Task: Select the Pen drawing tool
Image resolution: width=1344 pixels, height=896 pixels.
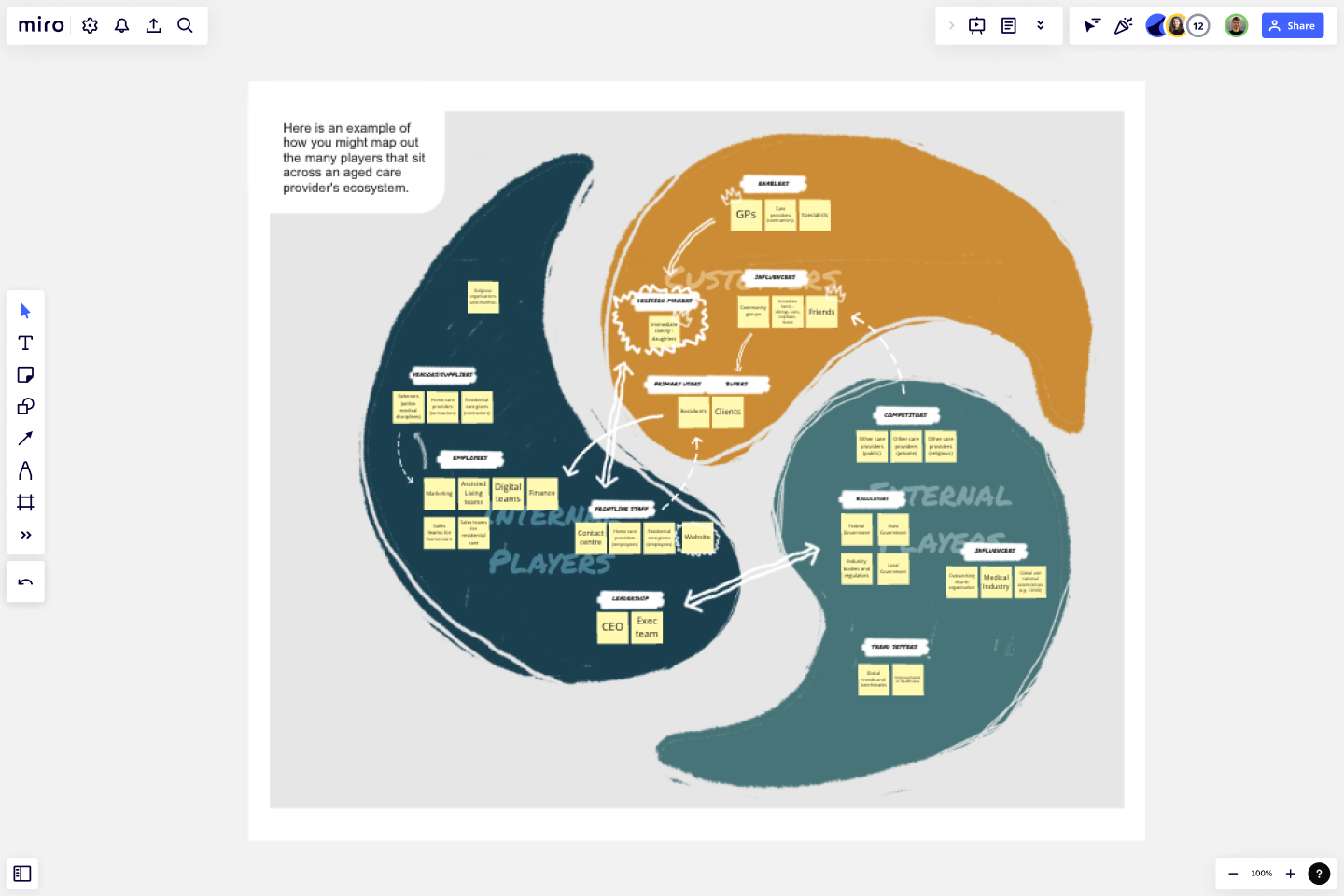Action: [25, 470]
